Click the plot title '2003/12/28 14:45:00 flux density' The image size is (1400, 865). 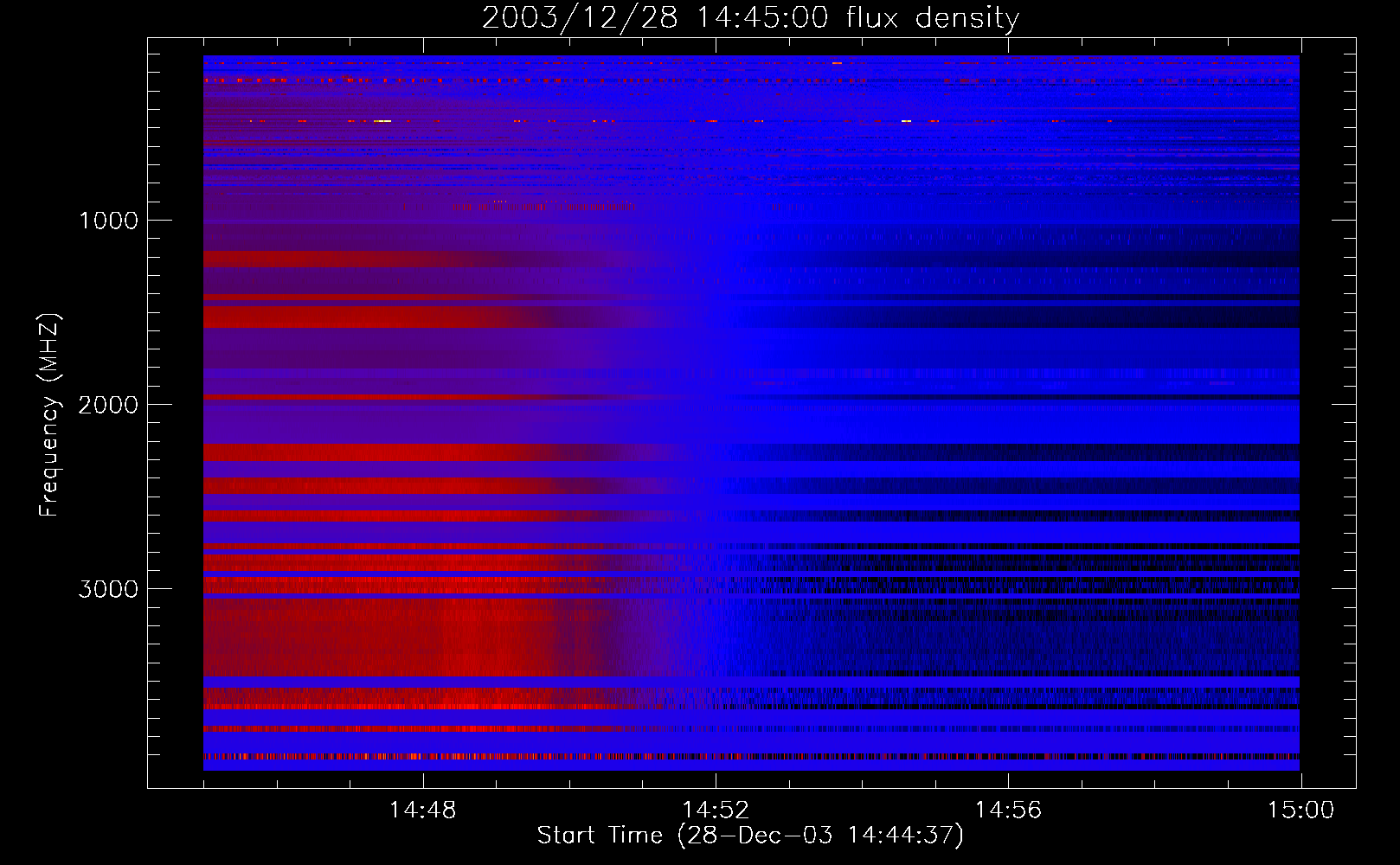click(x=750, y=18)
